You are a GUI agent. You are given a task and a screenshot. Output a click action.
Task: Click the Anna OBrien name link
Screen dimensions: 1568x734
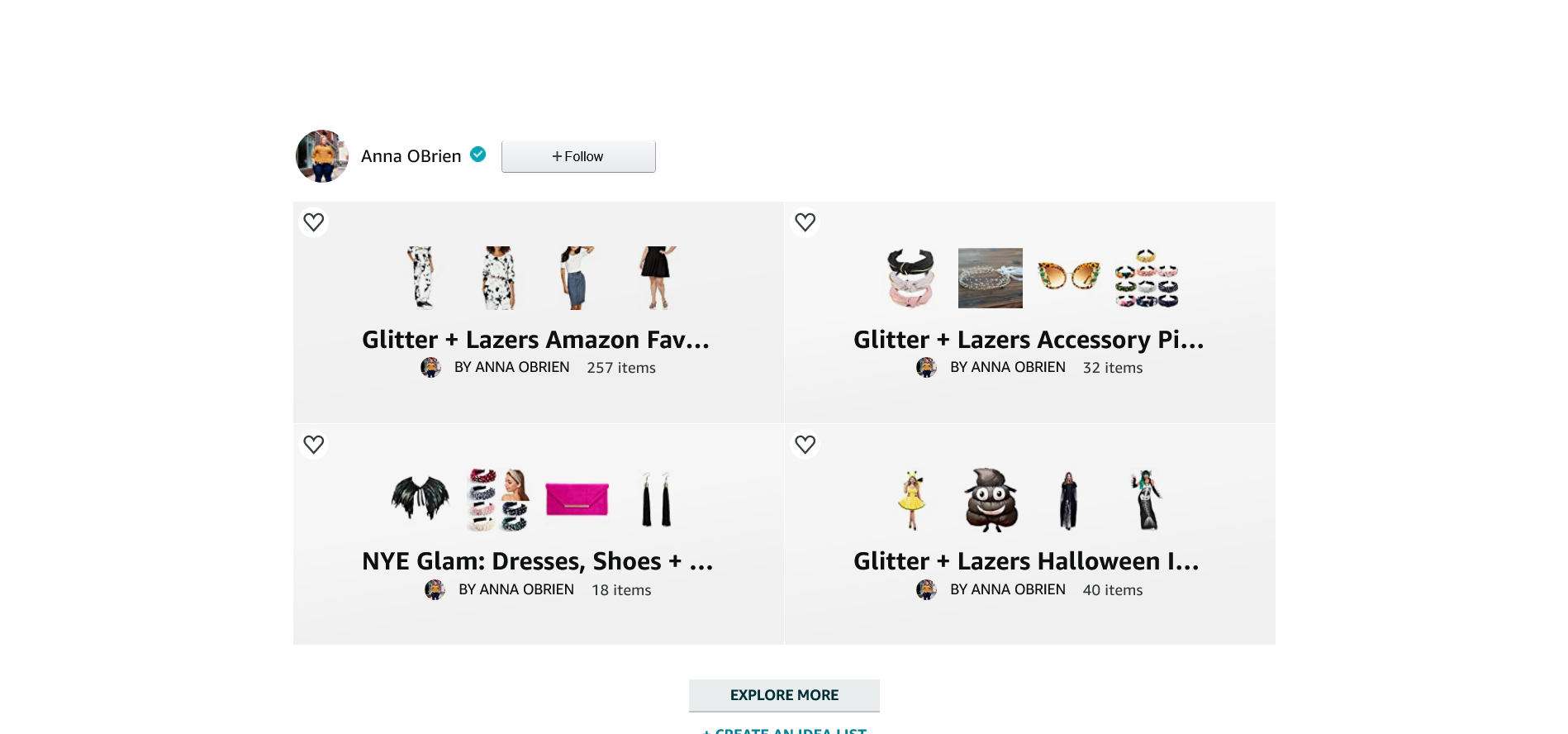[411, 156]
